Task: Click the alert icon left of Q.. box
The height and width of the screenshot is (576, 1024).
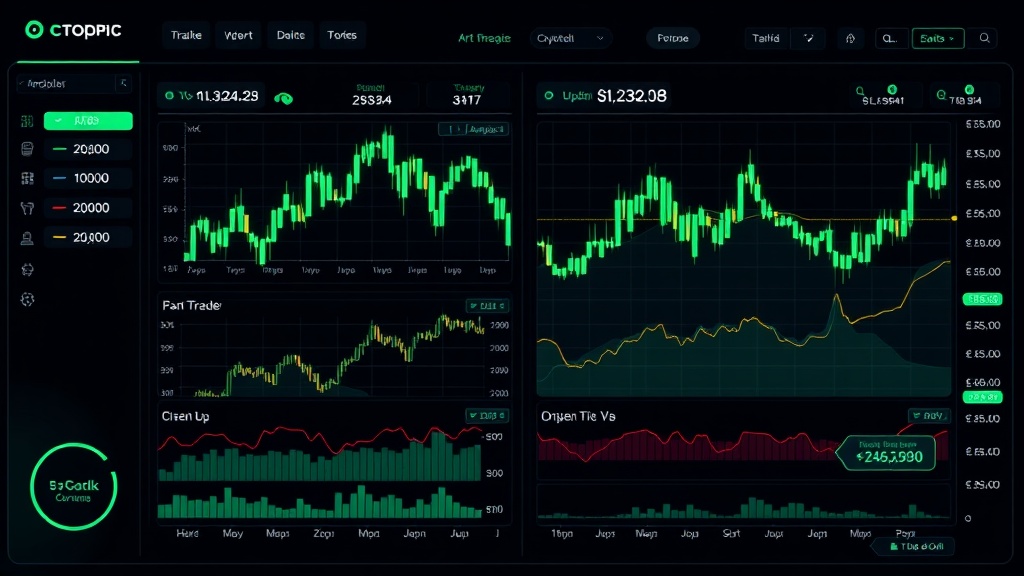Action: (850, 39)
